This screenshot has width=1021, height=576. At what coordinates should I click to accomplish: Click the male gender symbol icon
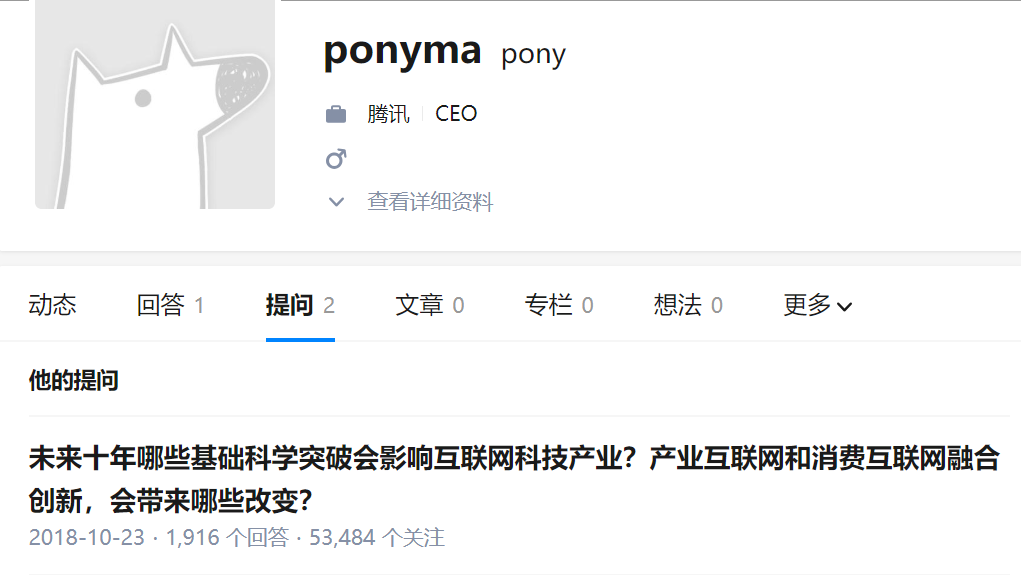[337, 158]
